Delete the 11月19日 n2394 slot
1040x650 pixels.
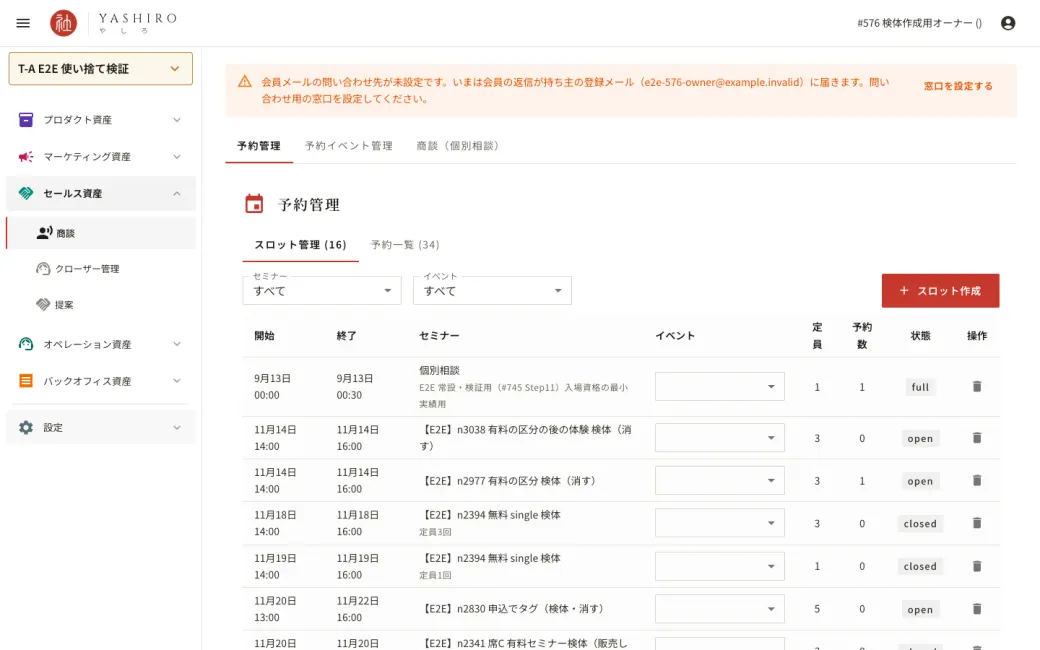point(976,566)
